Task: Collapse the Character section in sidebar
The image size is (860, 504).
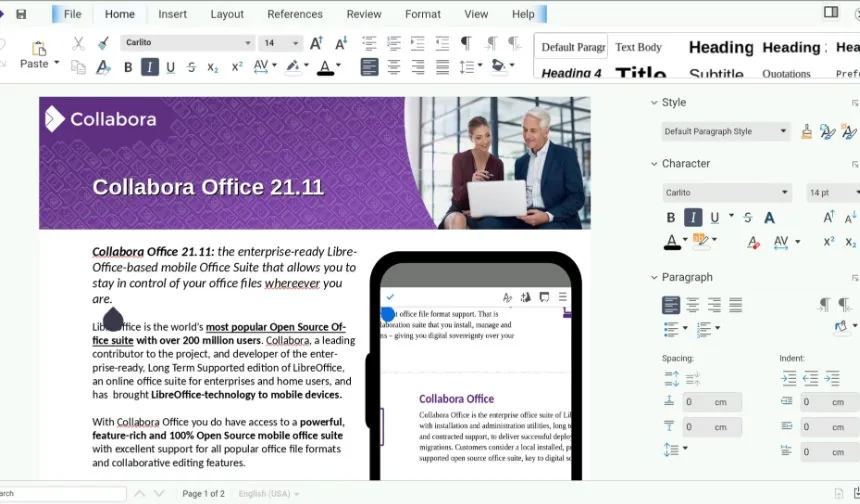Action: pyautogui.click(x=654, y=164)
